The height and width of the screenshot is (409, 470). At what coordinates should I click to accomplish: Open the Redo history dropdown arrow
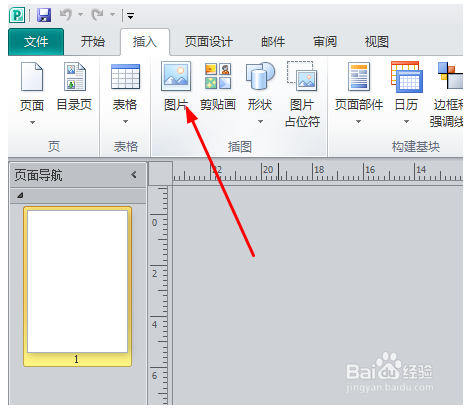[112, 15]
